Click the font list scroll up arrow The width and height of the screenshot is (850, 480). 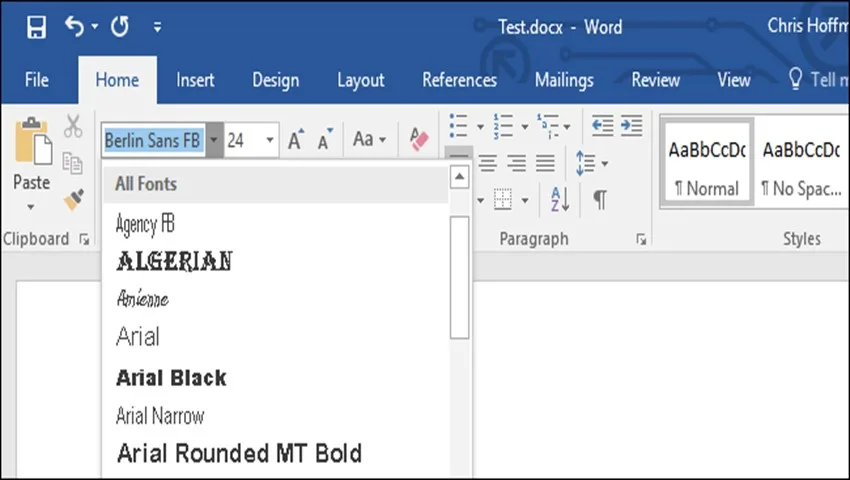[x=459, y=177]
